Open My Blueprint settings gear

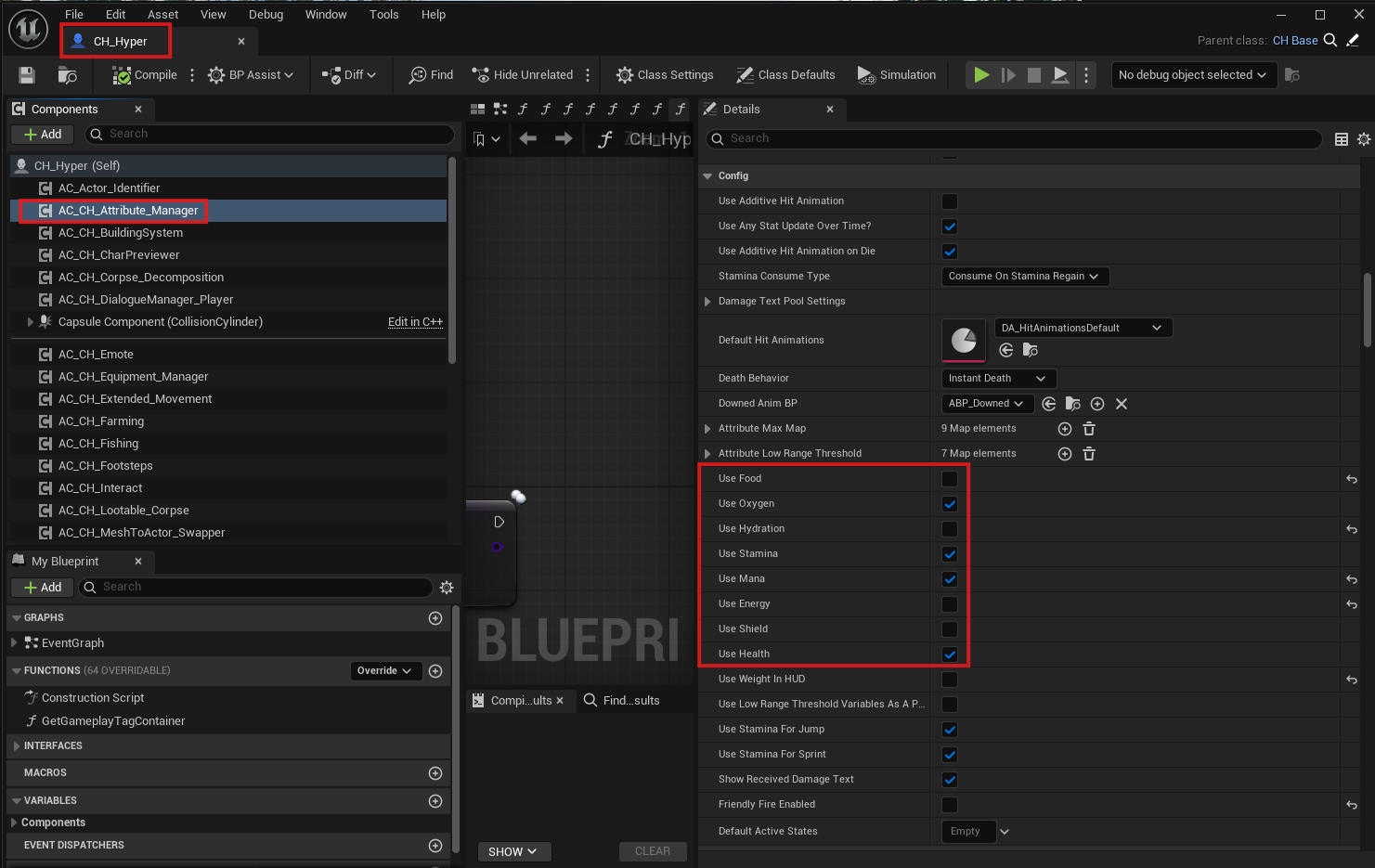pos(447,588)
